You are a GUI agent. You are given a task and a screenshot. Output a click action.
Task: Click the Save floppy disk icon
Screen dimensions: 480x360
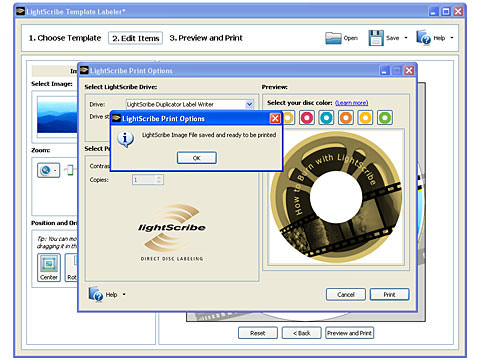coord(376,38)
